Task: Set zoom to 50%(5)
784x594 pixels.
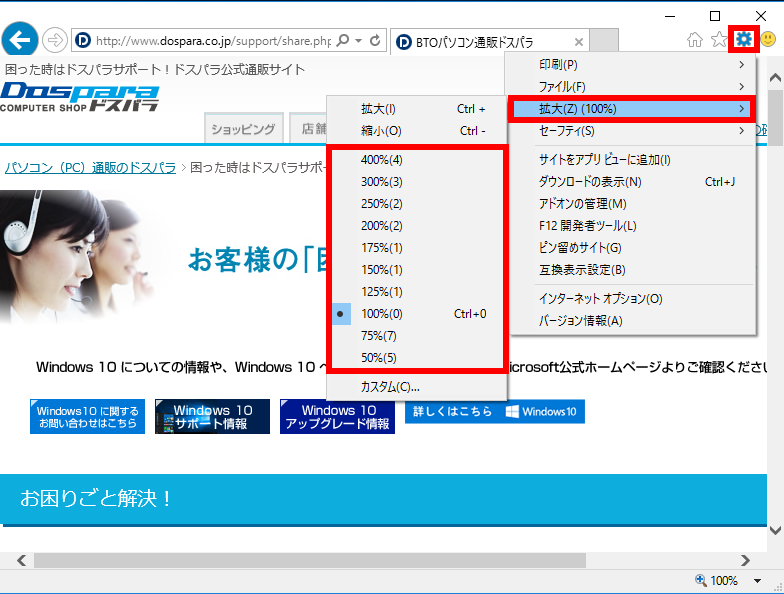Action: pyautogui.click(x=417, y=358)
